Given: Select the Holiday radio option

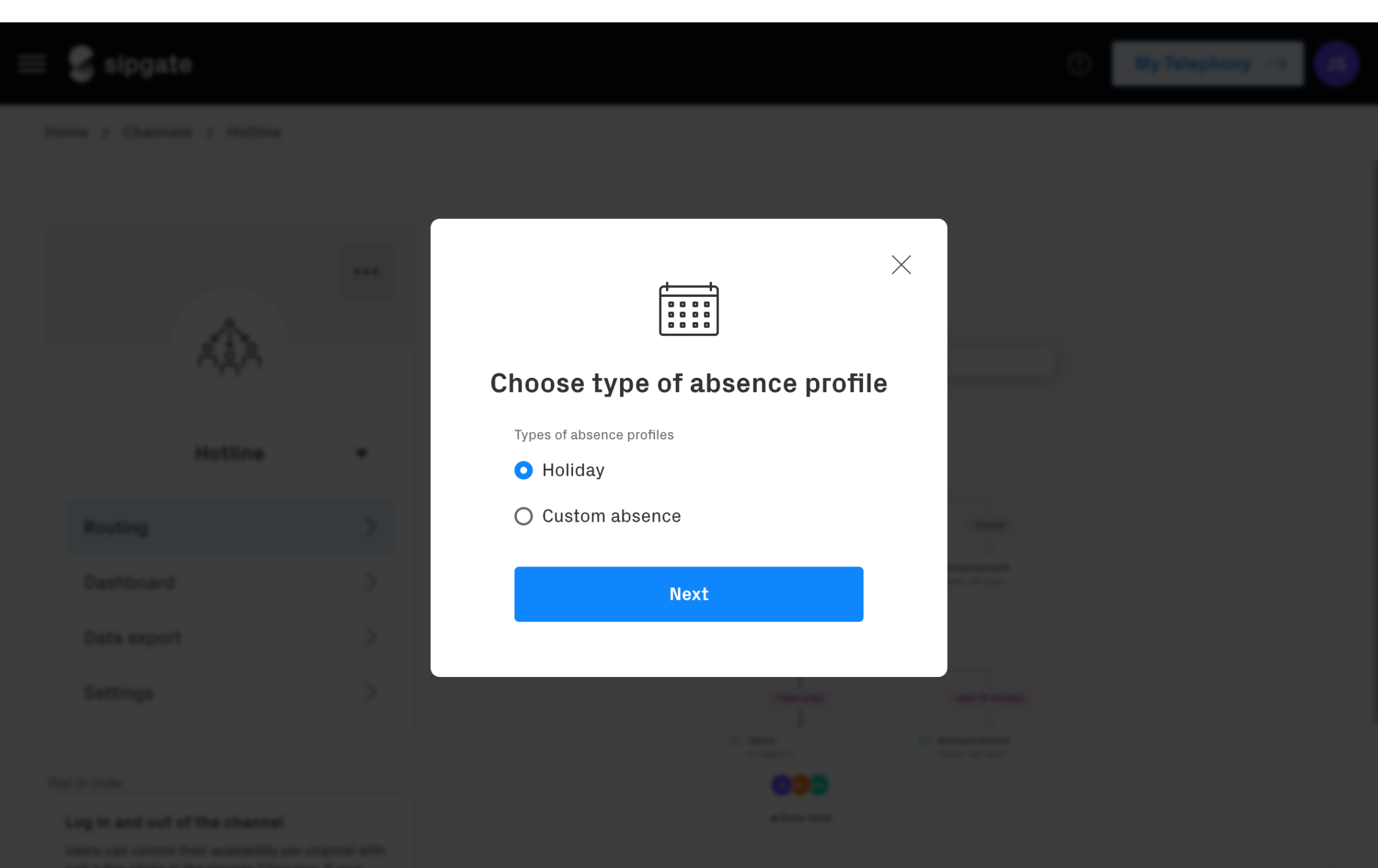Looking at the screenshot, I should pos(523,470).
